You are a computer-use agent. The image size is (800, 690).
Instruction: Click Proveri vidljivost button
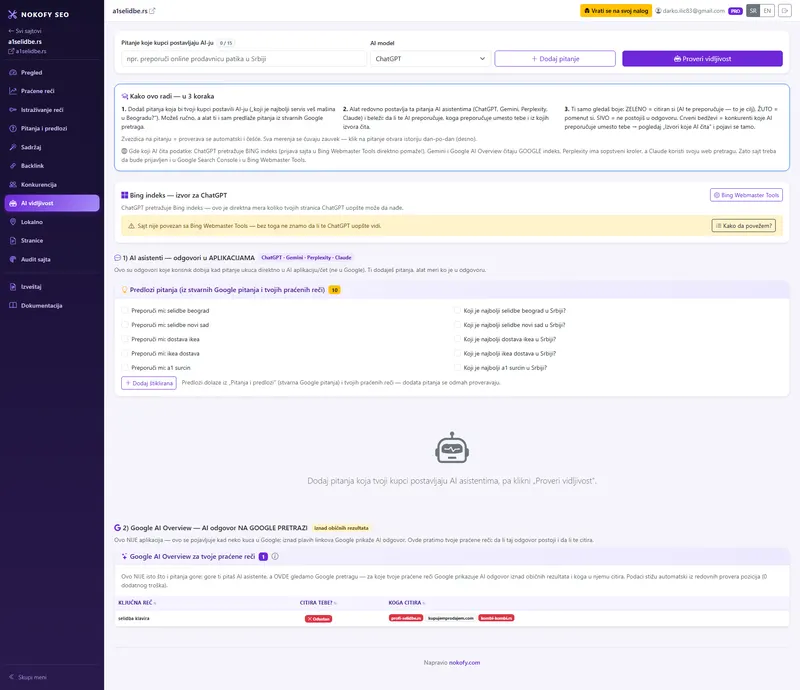tap(702, 59)
